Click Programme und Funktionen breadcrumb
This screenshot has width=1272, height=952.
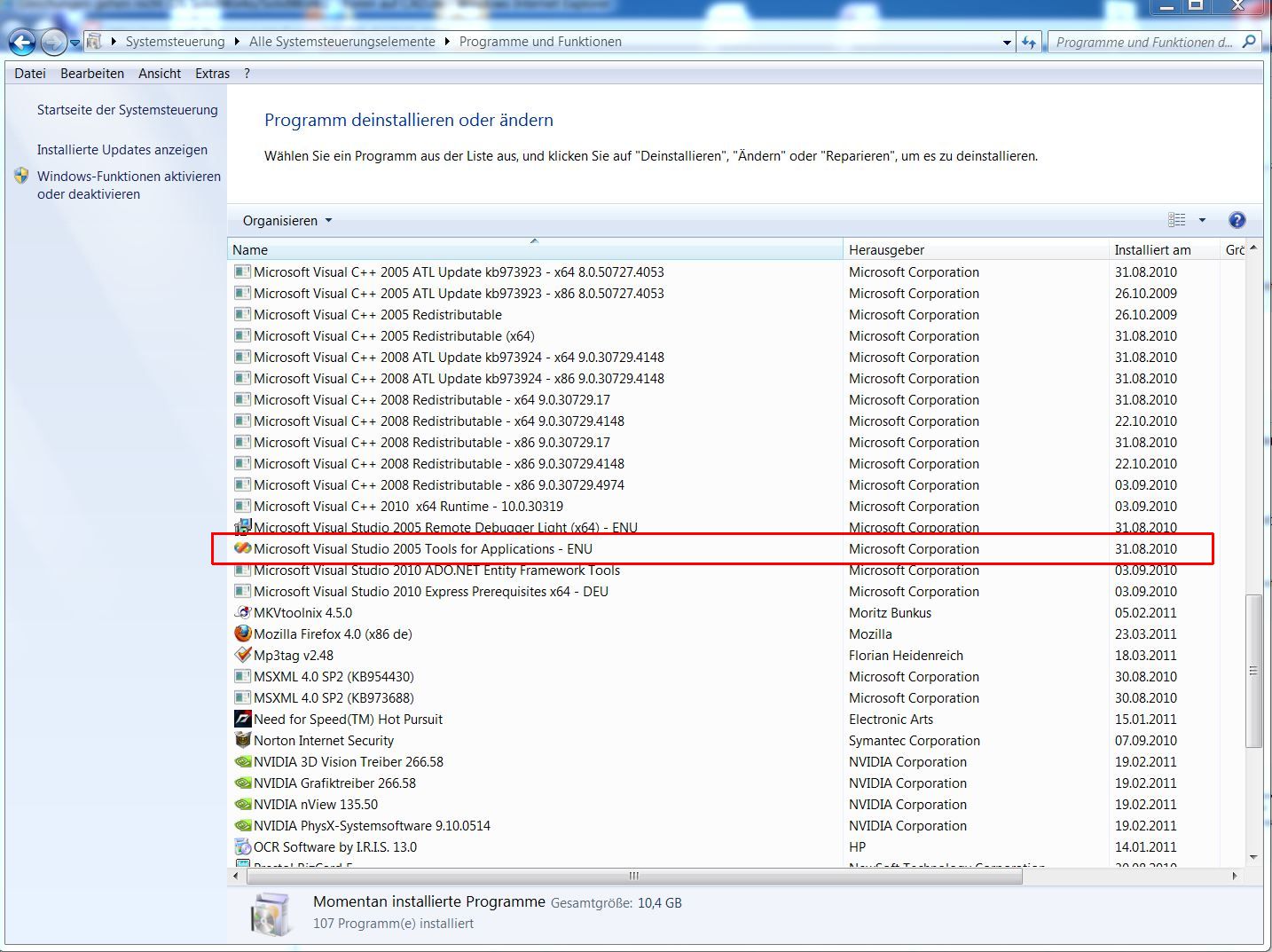click(x=540, y=42)
